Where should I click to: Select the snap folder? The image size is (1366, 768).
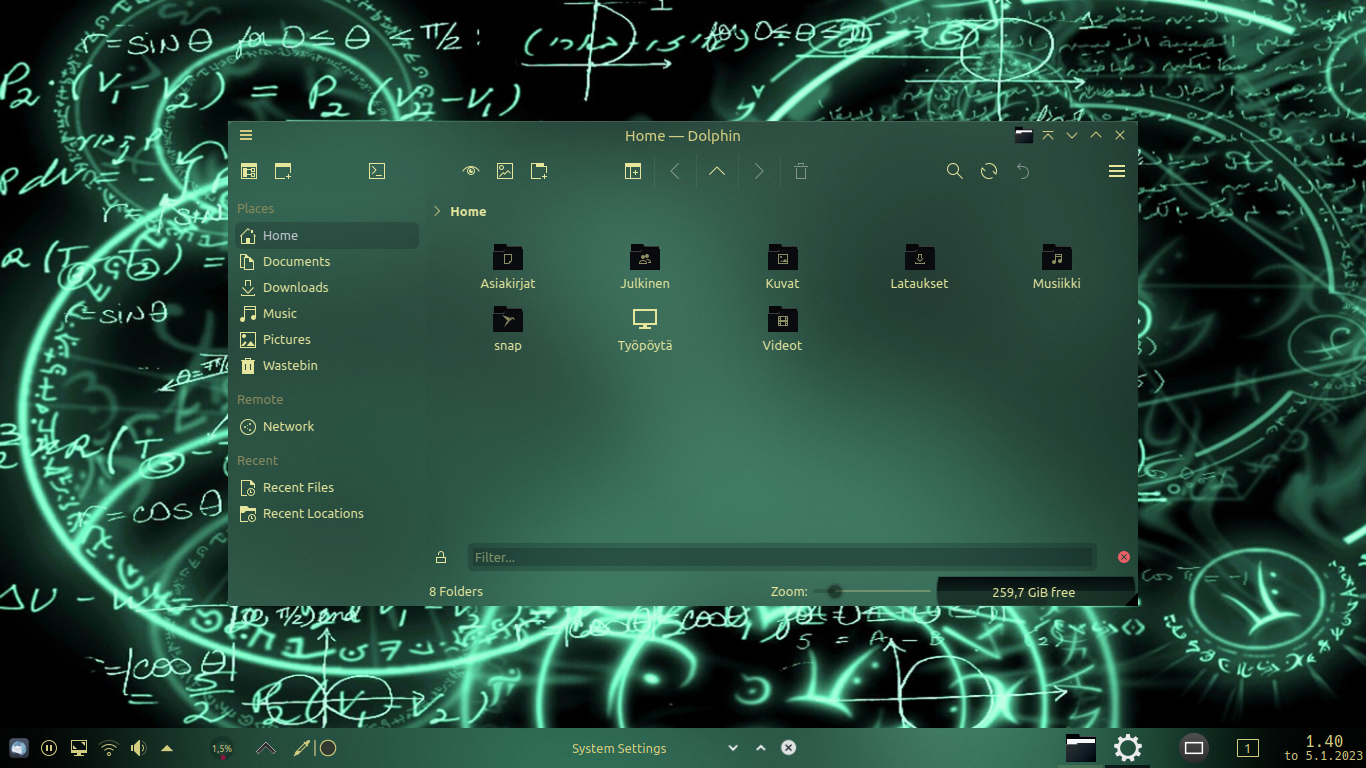coord(508,329)
